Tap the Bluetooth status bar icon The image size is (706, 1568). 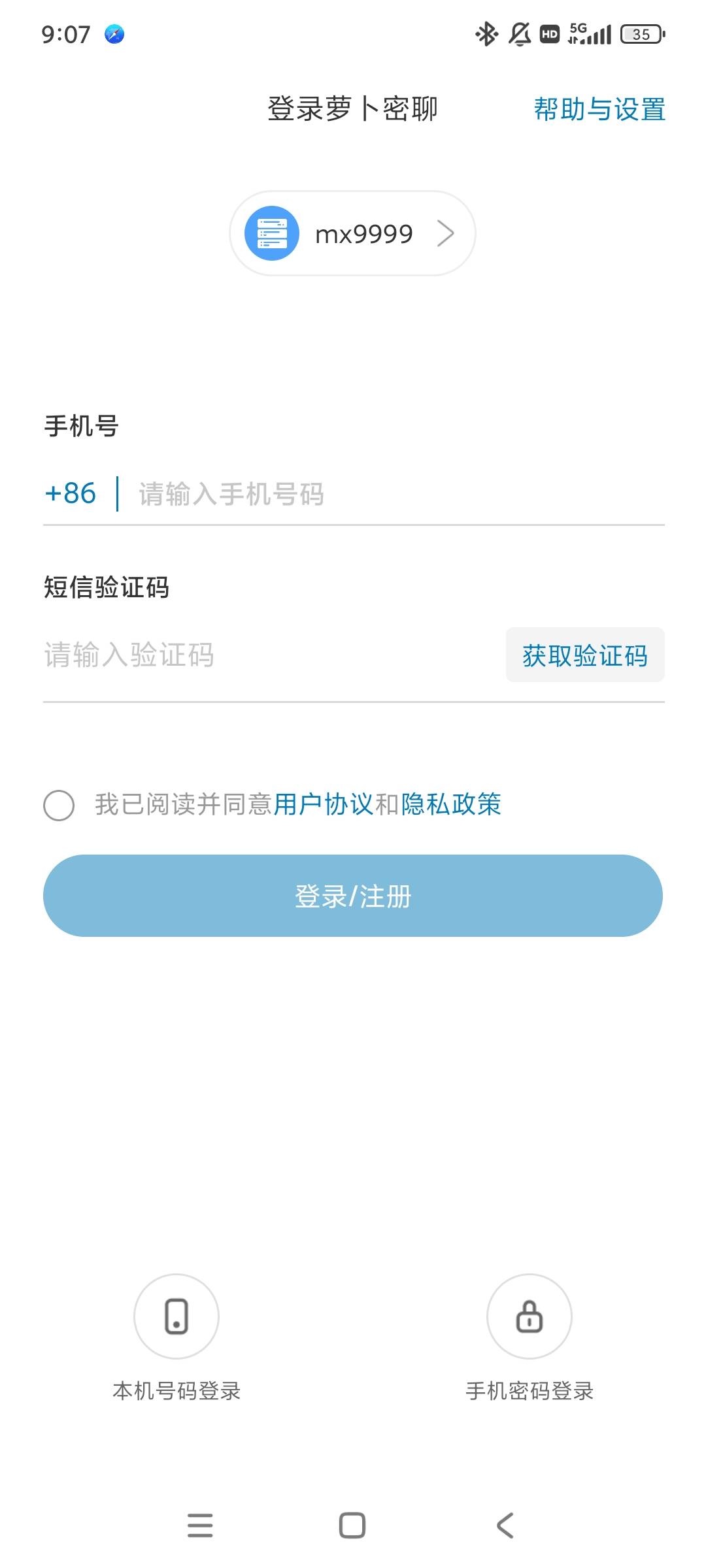click(x=486, y=34)
